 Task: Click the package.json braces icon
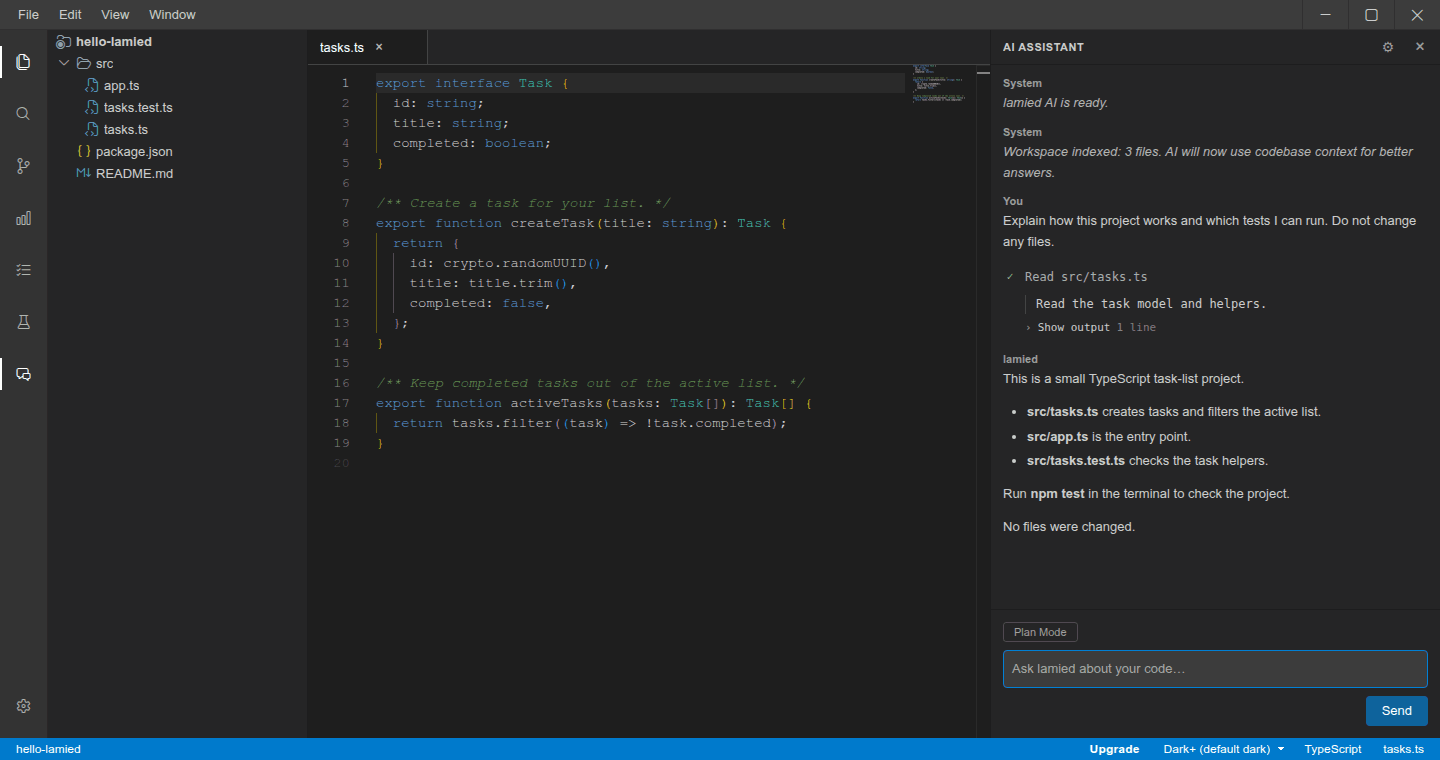(84, 152)
